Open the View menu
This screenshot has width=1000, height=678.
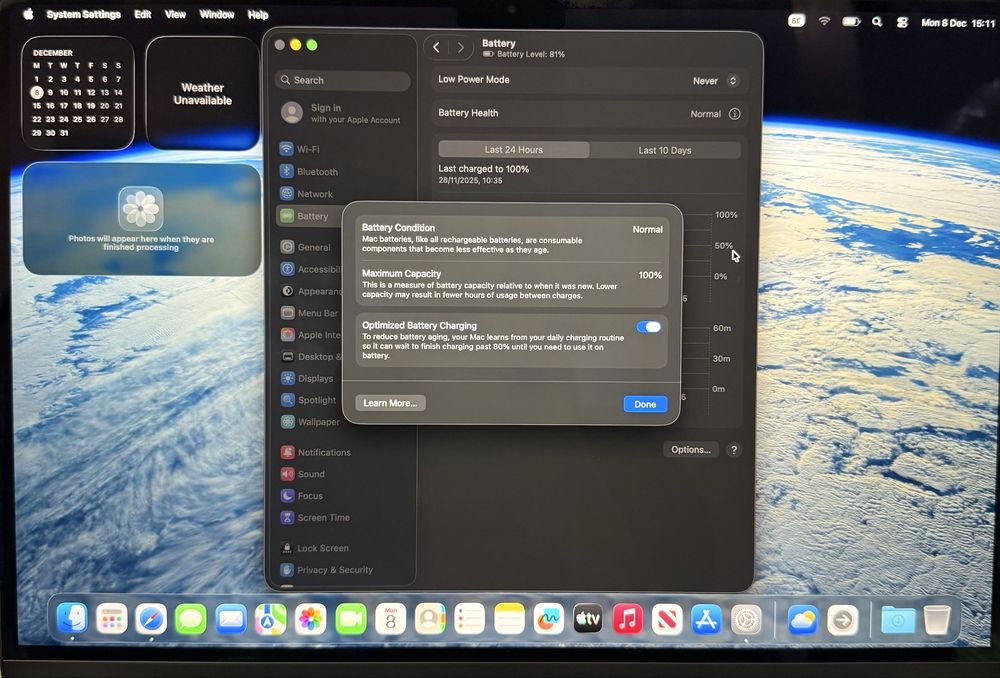175,14
